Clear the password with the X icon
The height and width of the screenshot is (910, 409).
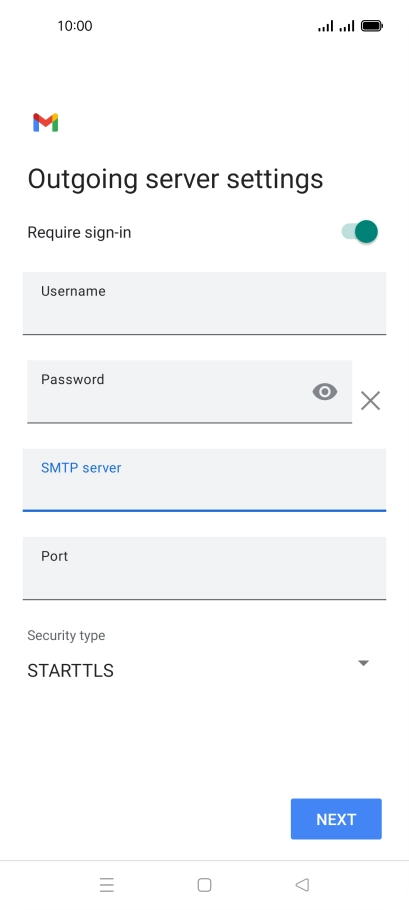click(370, 400)
